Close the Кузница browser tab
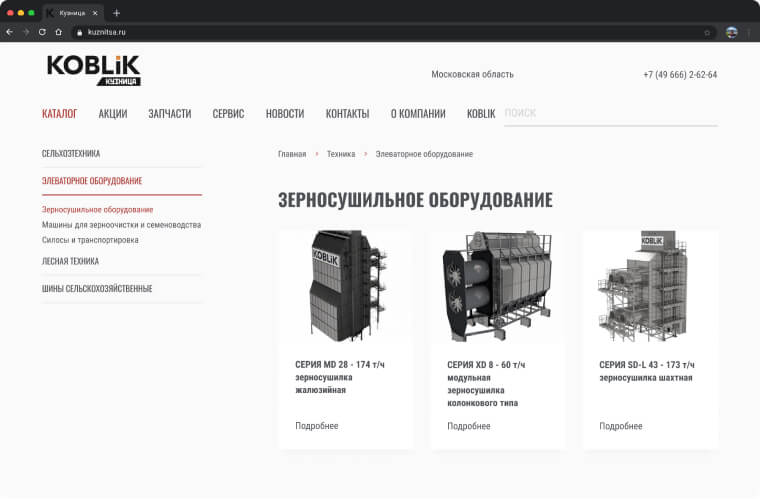This screenshot has height=499, width=760. pos(95,13)
